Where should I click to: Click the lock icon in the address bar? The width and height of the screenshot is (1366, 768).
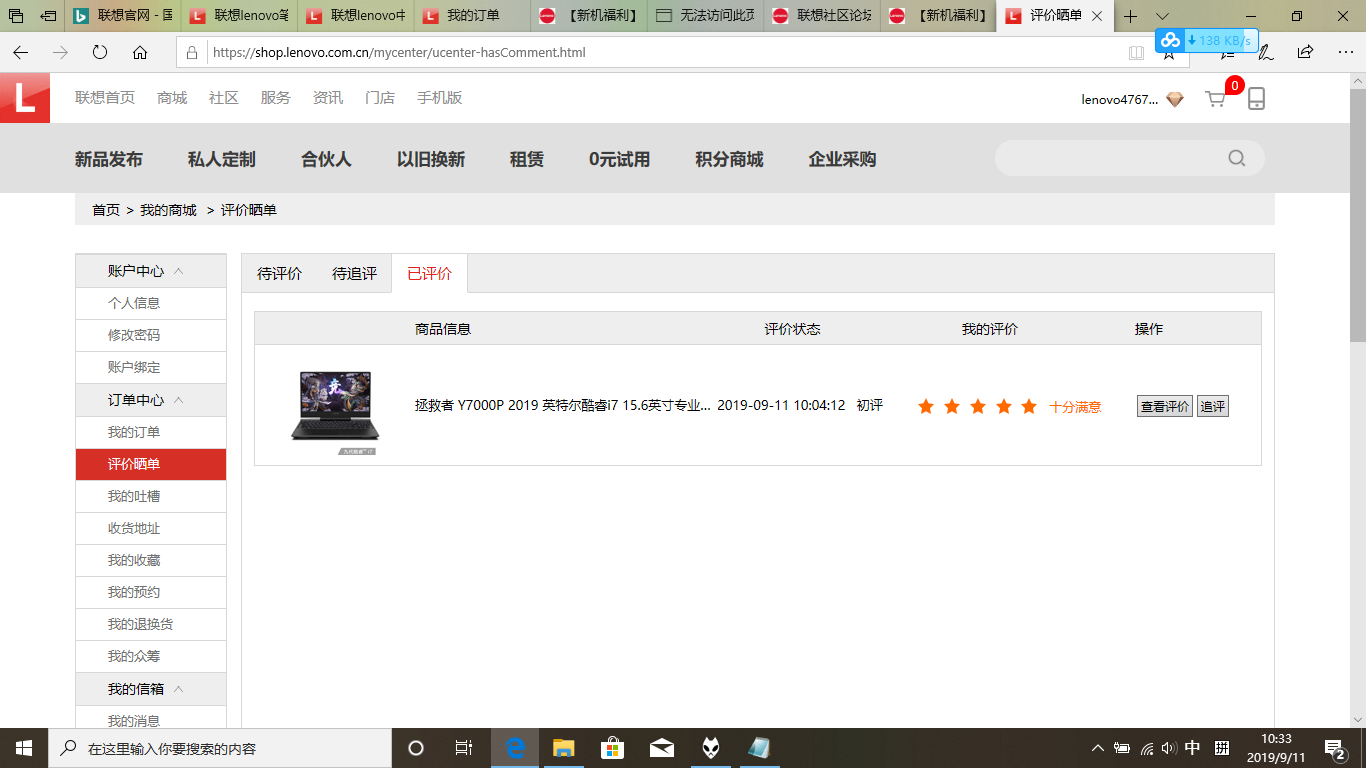pyautogui.click(x=194, y=52)
